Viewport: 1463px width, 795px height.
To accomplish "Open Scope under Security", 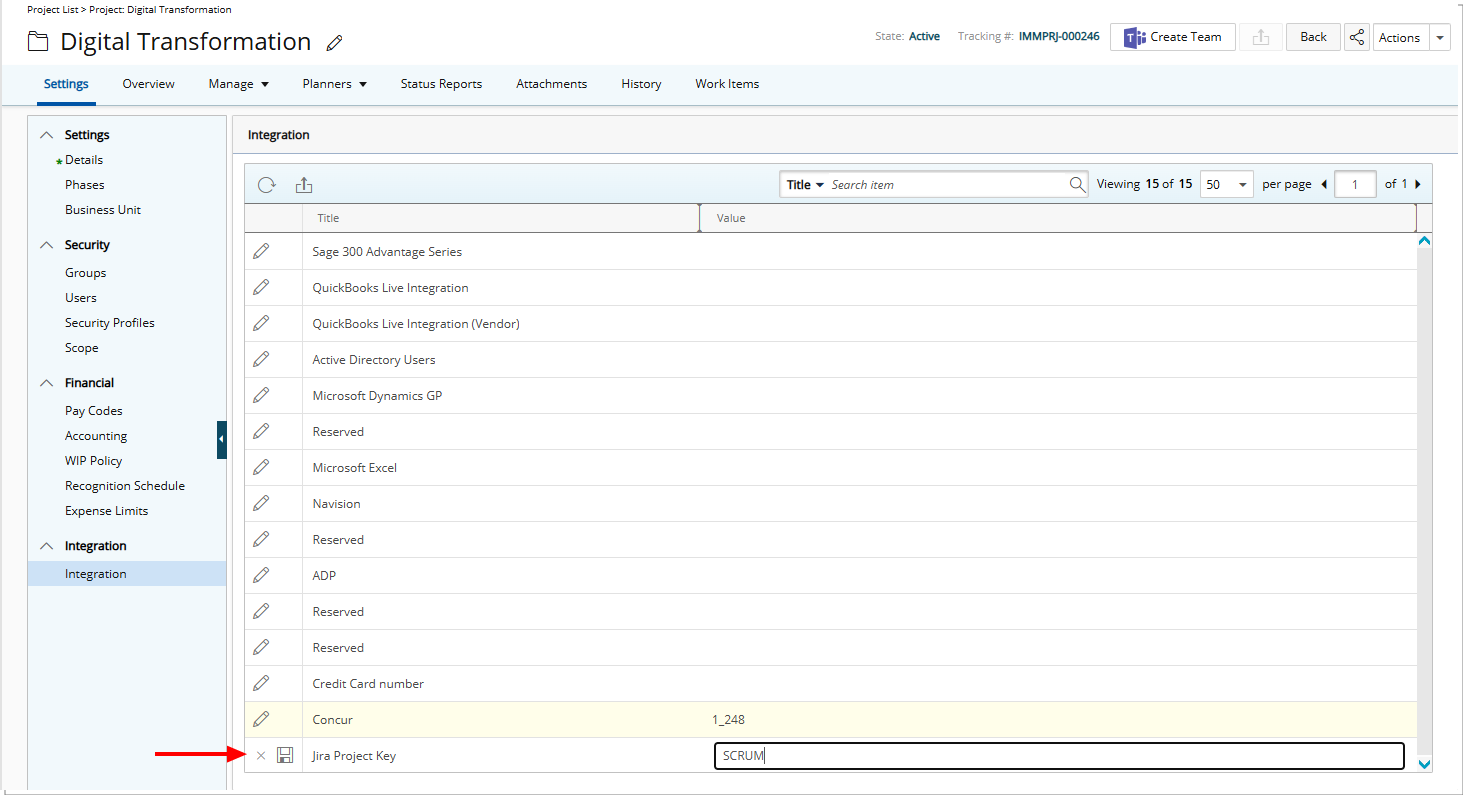I will click(x=82, y=348).
